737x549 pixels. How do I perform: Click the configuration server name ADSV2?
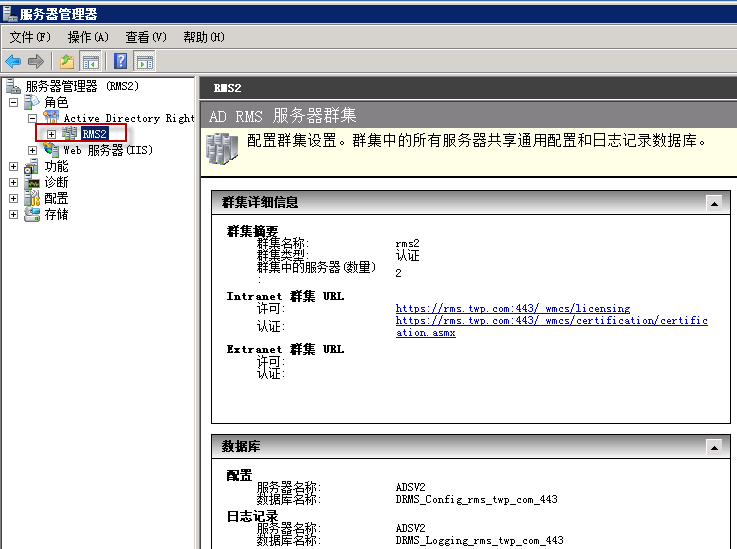[410, 487]
